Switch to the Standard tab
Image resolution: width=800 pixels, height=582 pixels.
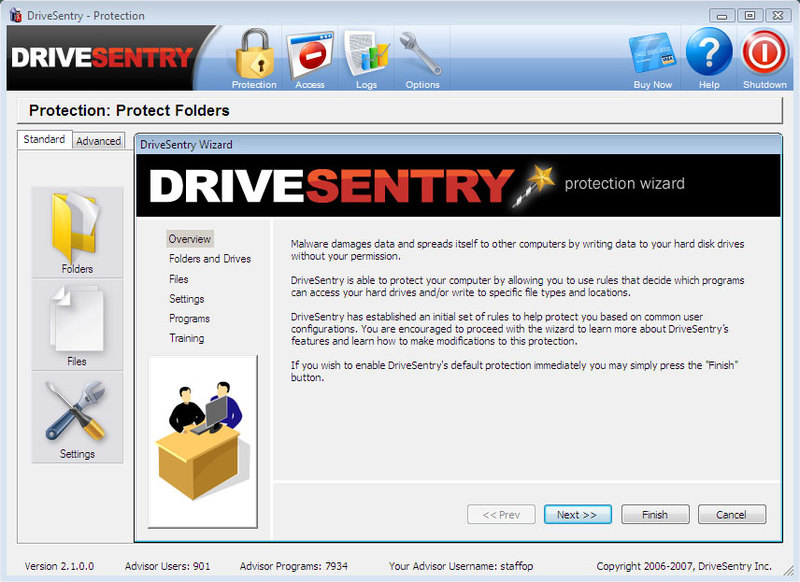point(44,139)
